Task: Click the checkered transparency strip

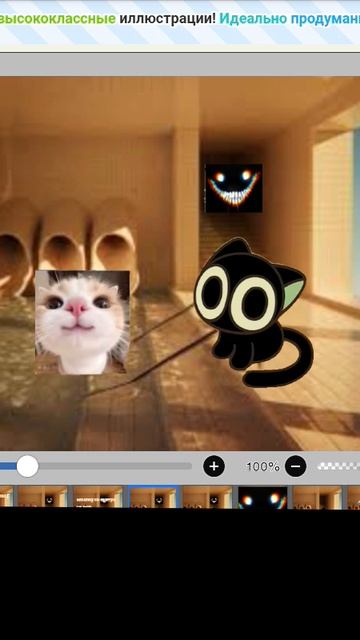Action: pyautogui.click(x=339, y=466)
